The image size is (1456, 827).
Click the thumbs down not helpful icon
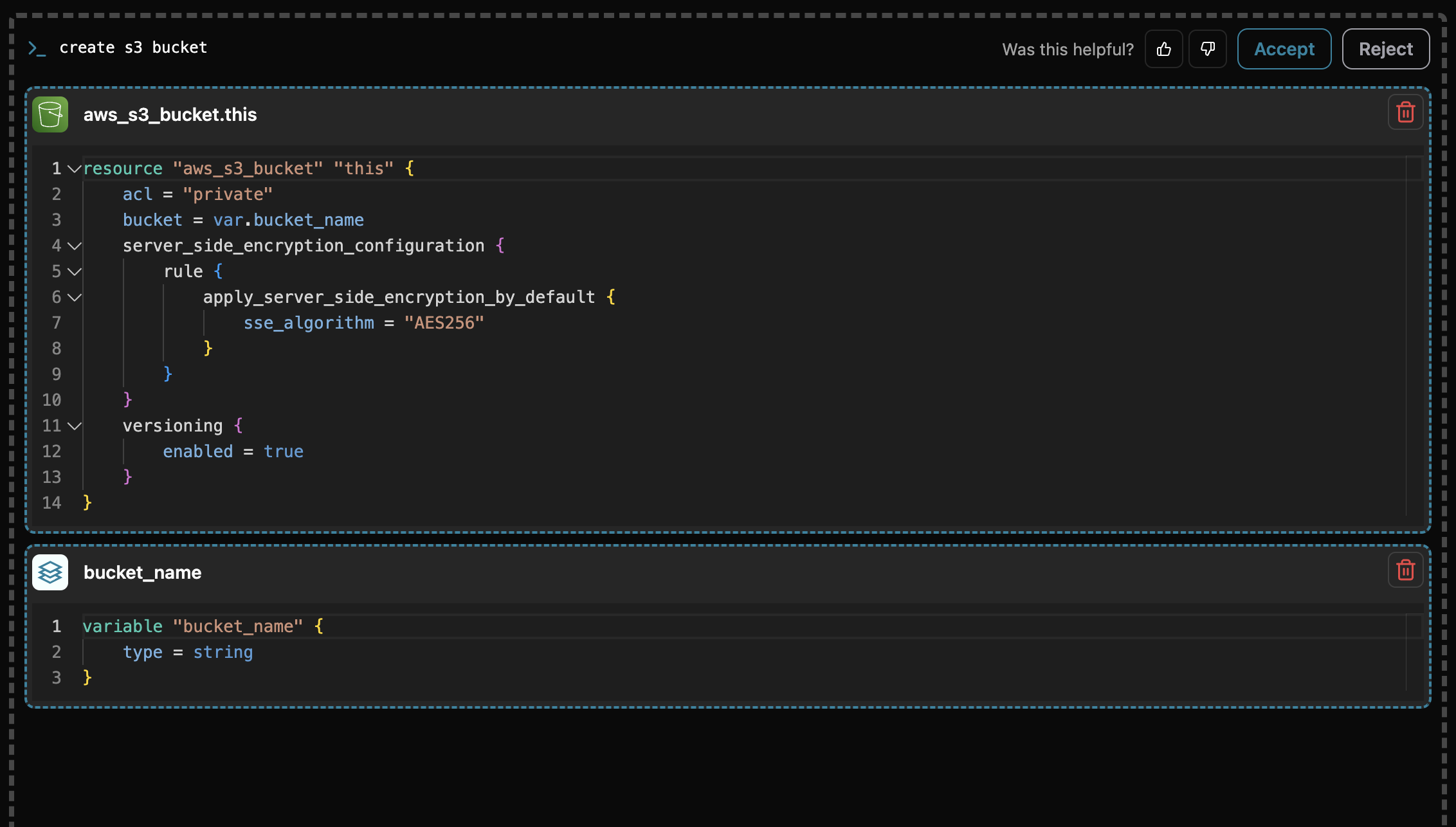pyautogui.click(x=1207, y=49)
